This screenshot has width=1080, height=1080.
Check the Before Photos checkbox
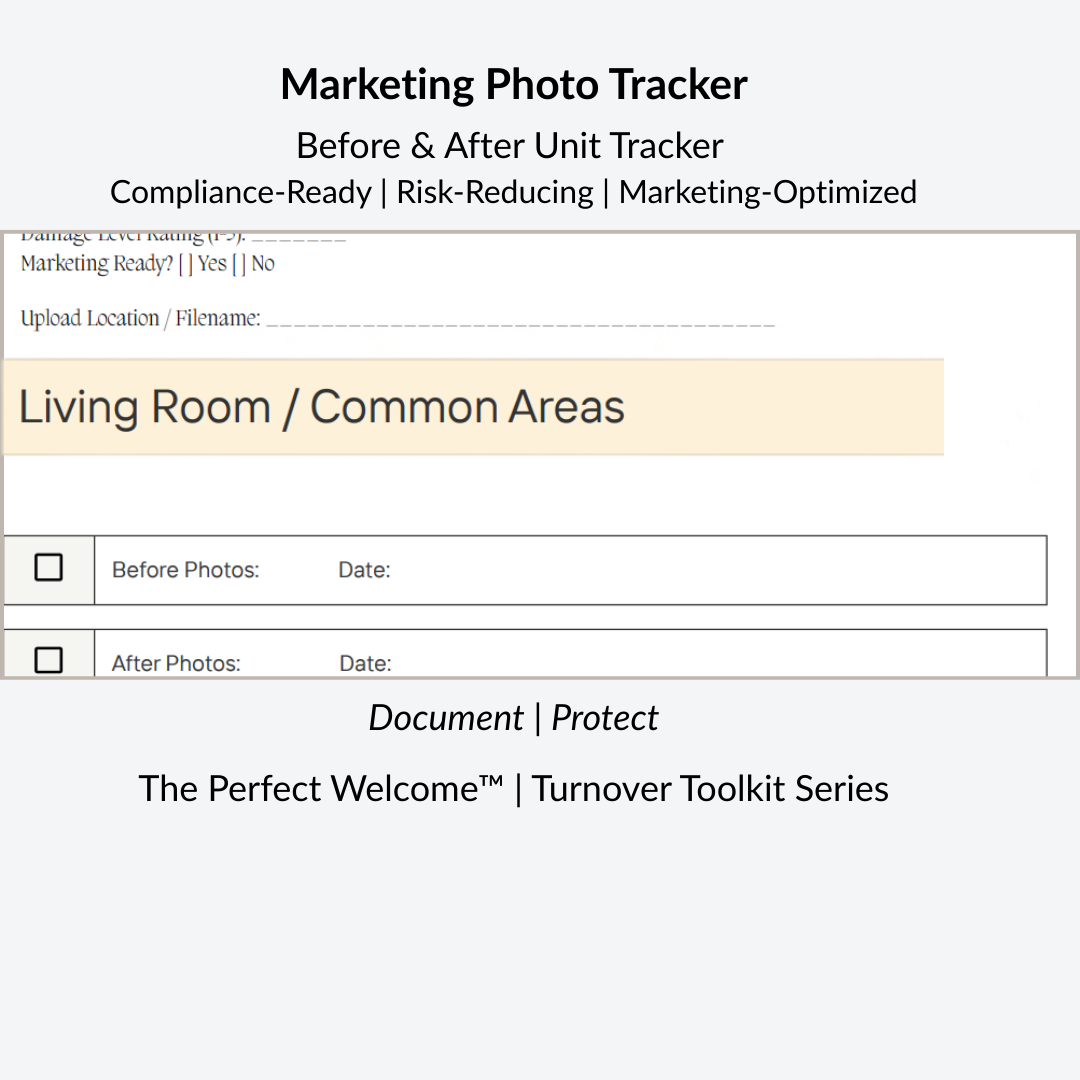pyautogui.click(x=48, y=568)
